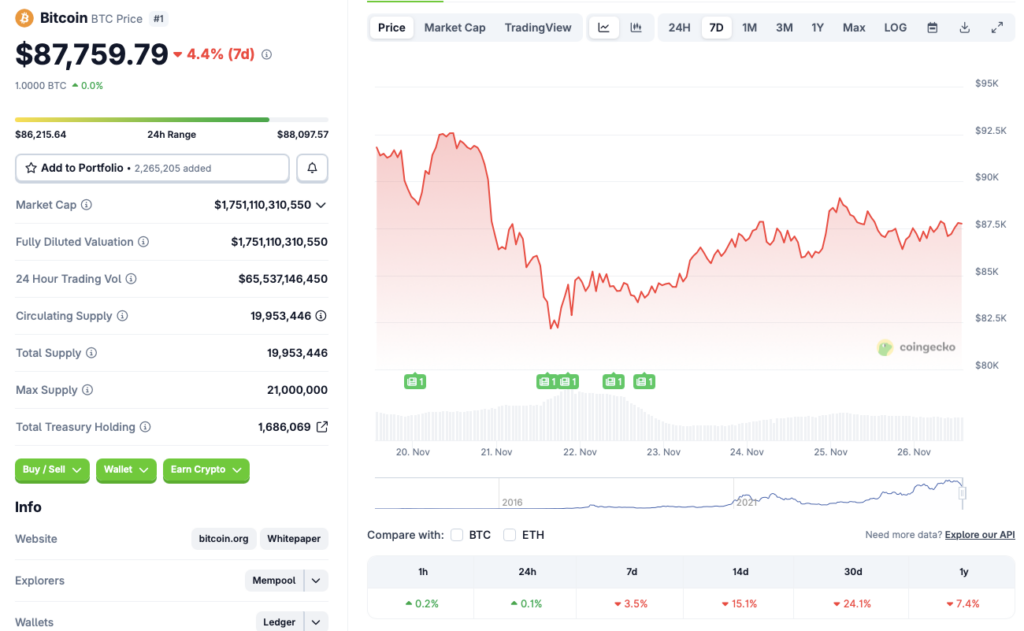Image resolution: width=1024 pixels, height=631 pixels.
Task: Click the download chart icon
Action: 964,27
